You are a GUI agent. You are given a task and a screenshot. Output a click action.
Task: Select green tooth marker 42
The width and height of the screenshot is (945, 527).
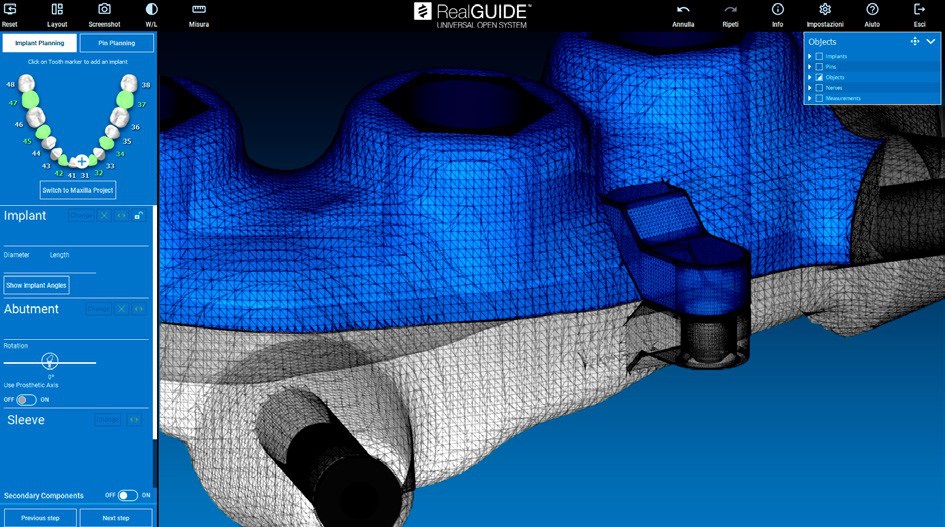pos(63,160)
